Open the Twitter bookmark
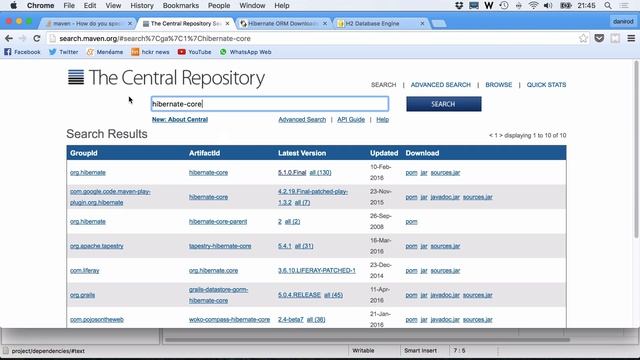 [x=63, y=52]
